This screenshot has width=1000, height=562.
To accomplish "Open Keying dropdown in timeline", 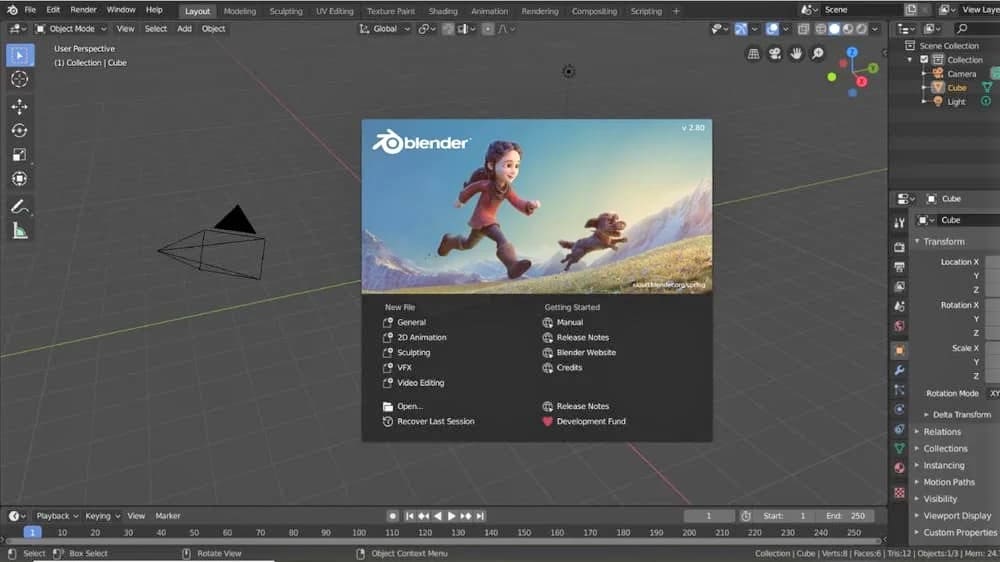I will [x=102, y=516].
